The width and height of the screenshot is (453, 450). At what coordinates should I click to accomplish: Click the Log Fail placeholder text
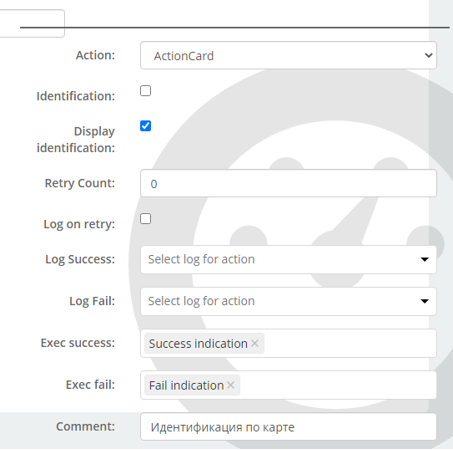(201, 301)
